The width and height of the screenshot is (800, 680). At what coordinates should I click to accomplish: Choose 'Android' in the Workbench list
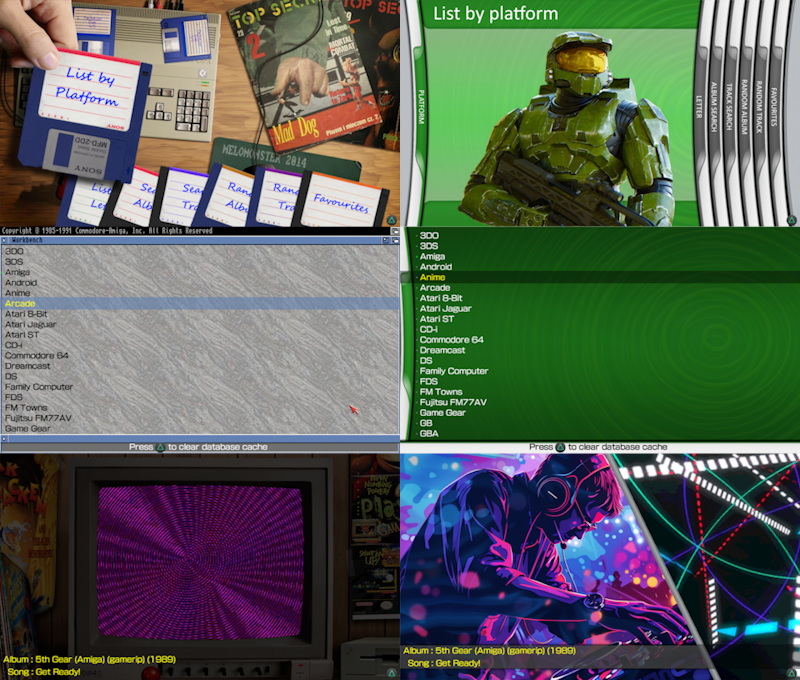[x=21, y=283]
